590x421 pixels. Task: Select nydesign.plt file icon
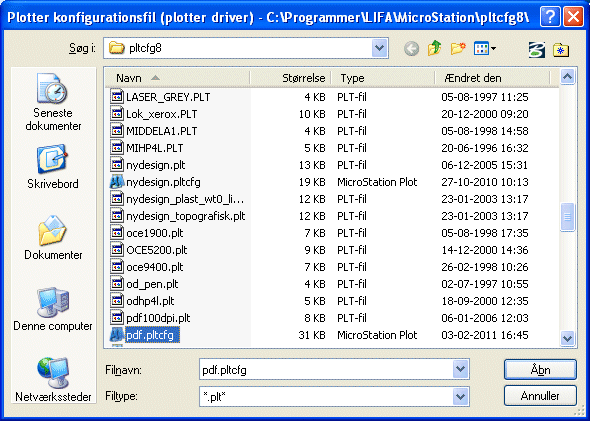117,164
